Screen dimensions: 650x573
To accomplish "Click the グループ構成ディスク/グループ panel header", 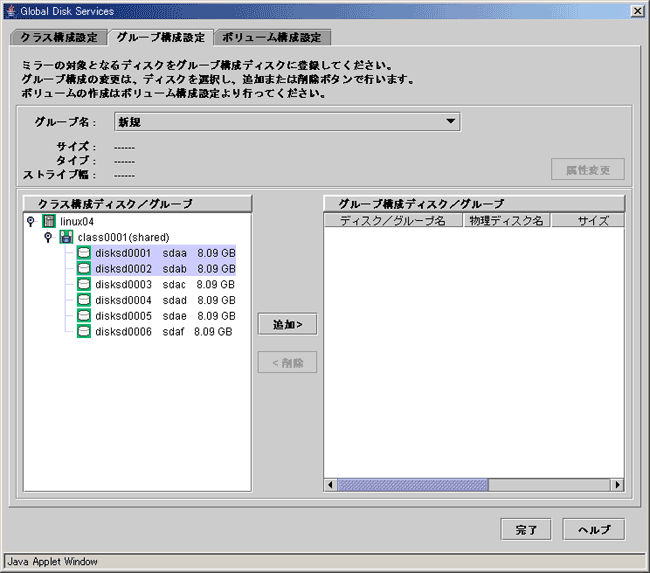I will pos(474,204).
